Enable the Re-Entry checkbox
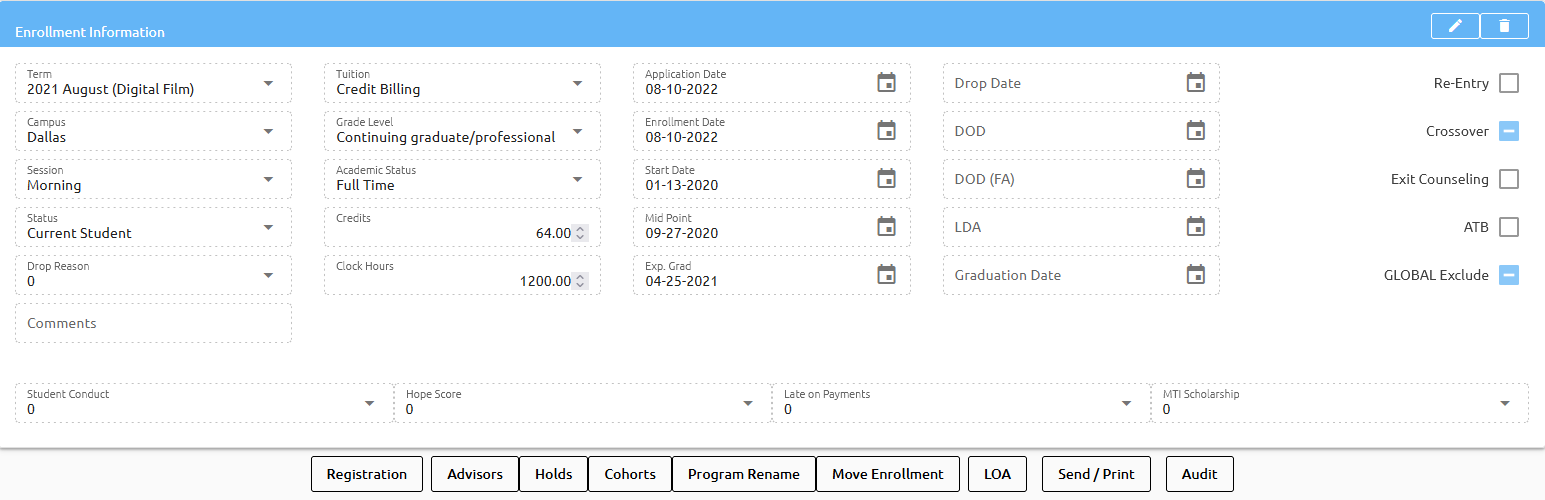 pos(1508,83)
